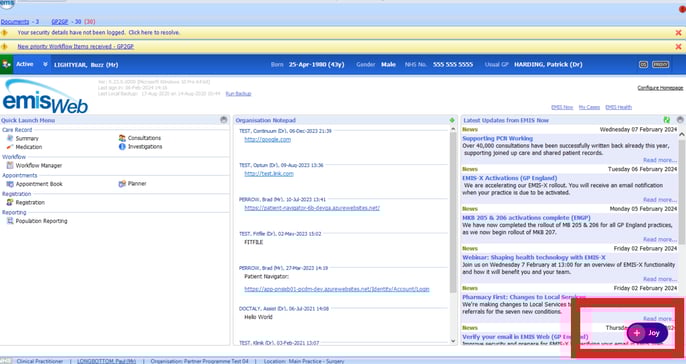Click the Population Reporting icon
Image resolution: width=686 pixels, height=364 pixels.
click(10, 221)
